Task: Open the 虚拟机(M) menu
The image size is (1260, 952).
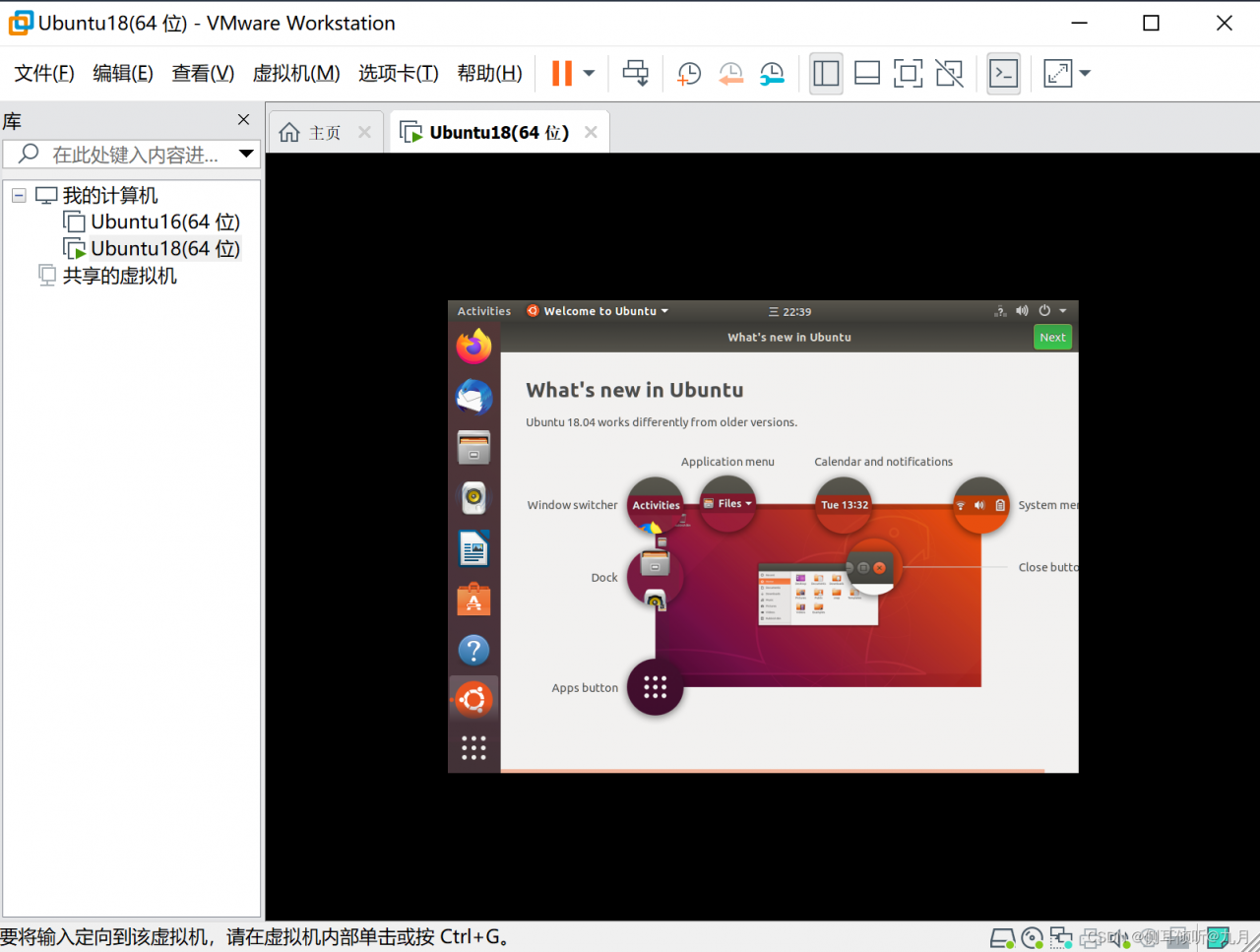Action: pos(296,73)
